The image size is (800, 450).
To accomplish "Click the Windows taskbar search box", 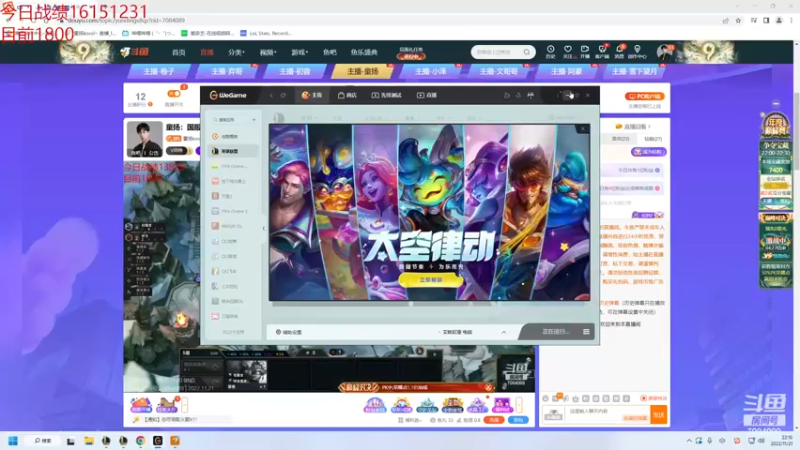I will [43, 441].
